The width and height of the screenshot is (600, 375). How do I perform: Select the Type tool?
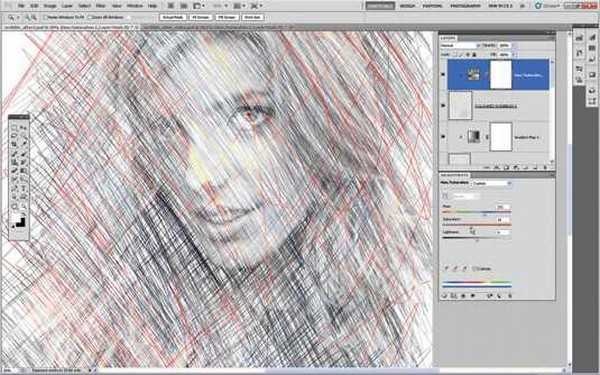point(23,188)
